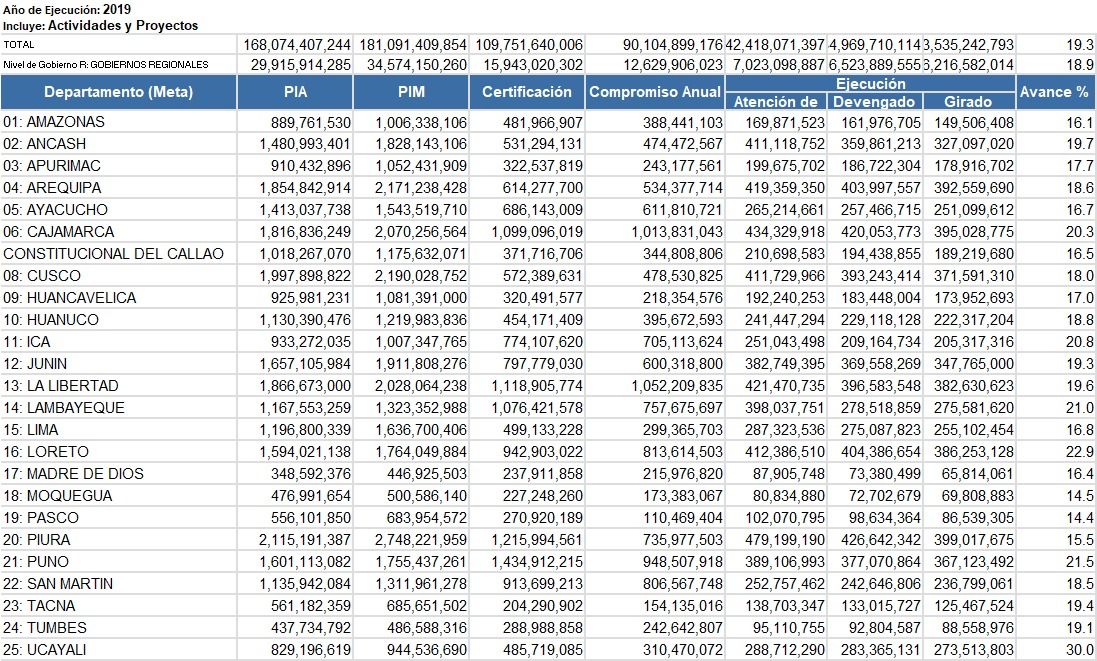1097x661 pixels.
Task: Click 25: UCAYALI department label
Action: pyautogui.click(x=45, y=650)
